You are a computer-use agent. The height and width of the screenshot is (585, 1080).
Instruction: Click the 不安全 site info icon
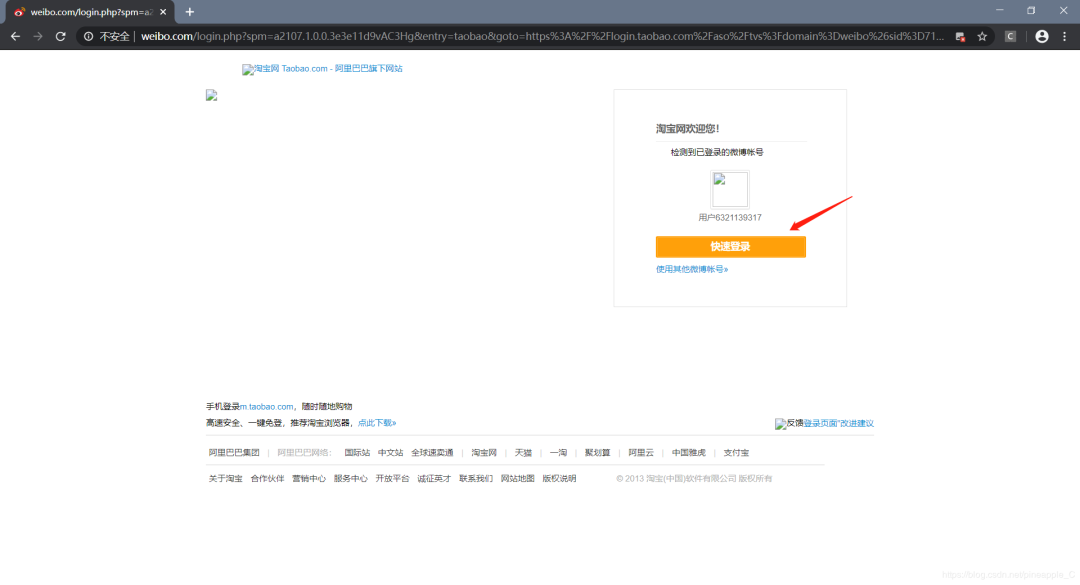point(86,36)
